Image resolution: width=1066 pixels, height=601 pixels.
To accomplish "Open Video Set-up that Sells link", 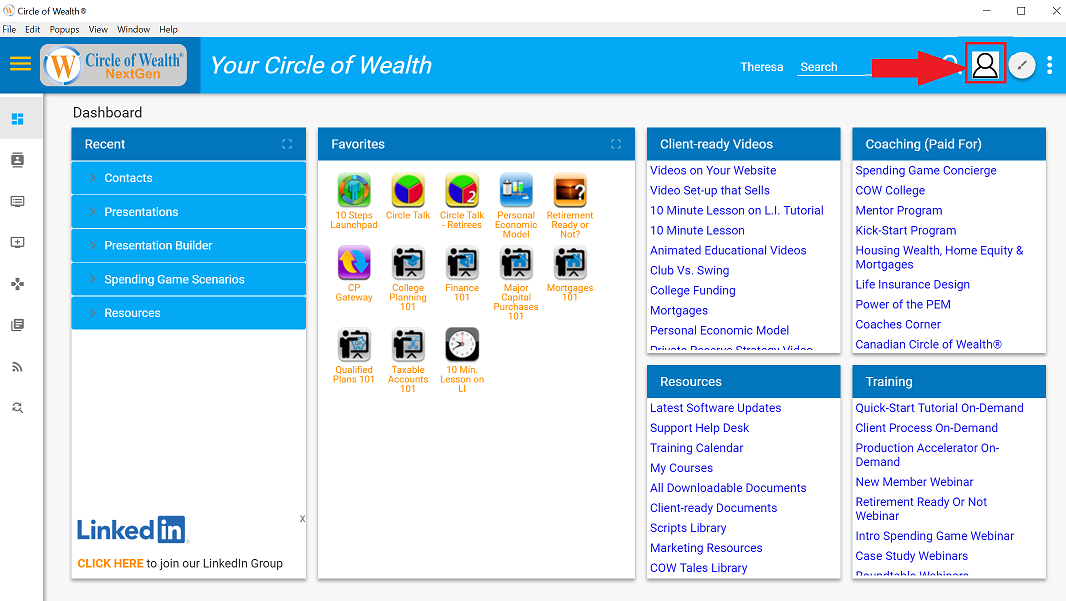I will [x=709, y=190].
